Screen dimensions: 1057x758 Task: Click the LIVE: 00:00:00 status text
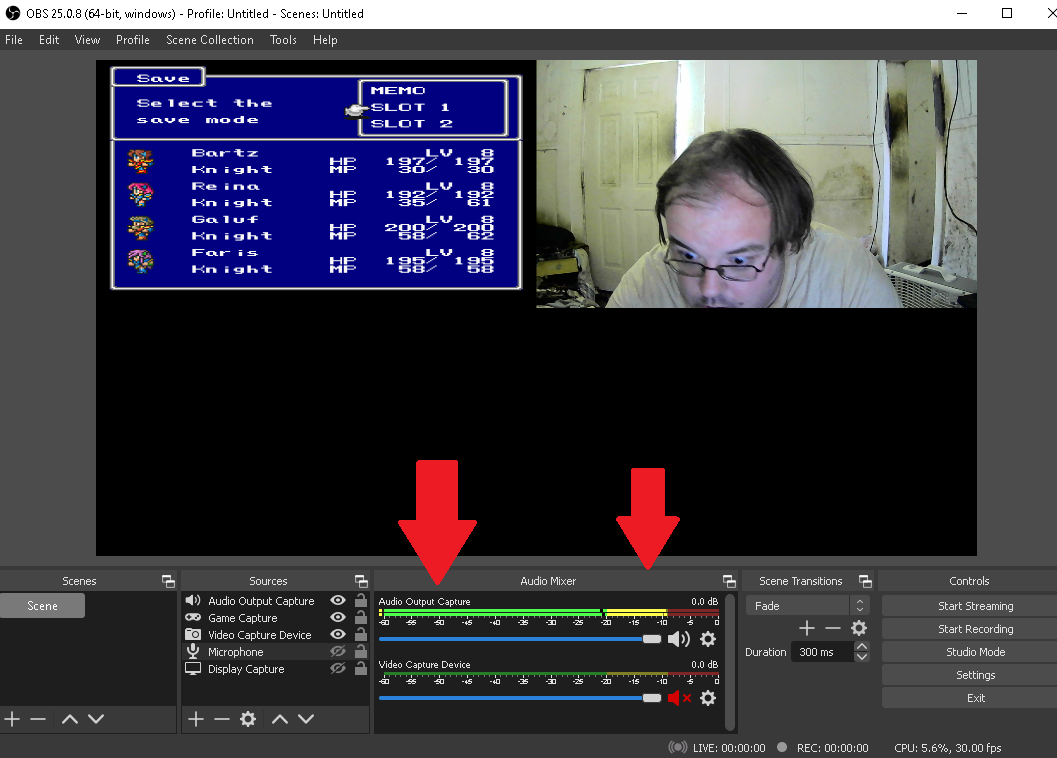tap(729, 748)
